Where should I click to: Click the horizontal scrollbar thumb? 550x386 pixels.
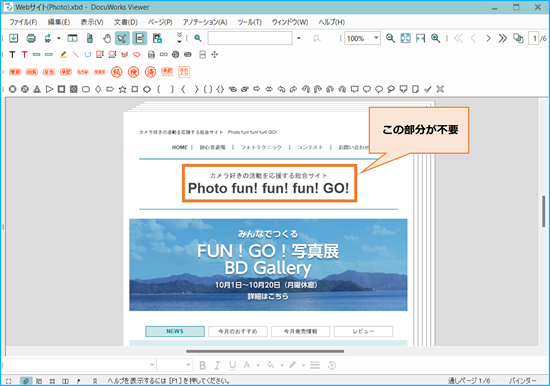click(265, 351)
